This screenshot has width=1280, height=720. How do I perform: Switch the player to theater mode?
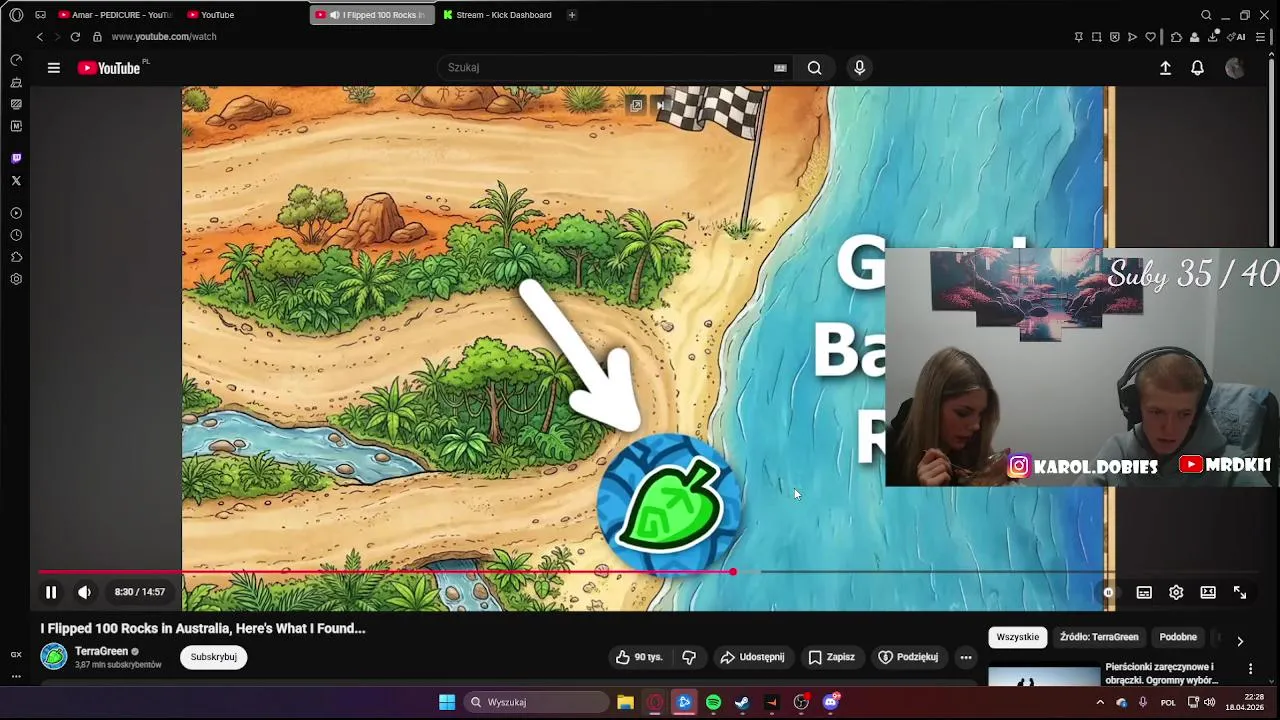tap(1208, 592)
